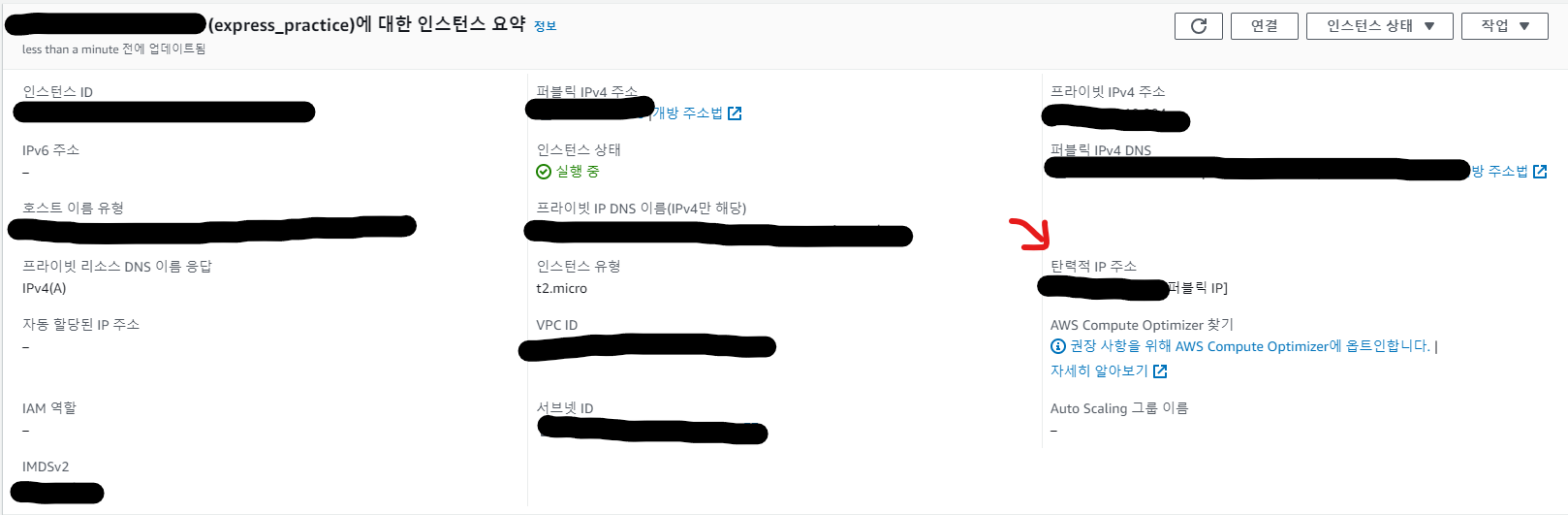Open the 인스턴스 상태 dropdown
Viewport: 1568px width, 515px height.
point(1380,26)
